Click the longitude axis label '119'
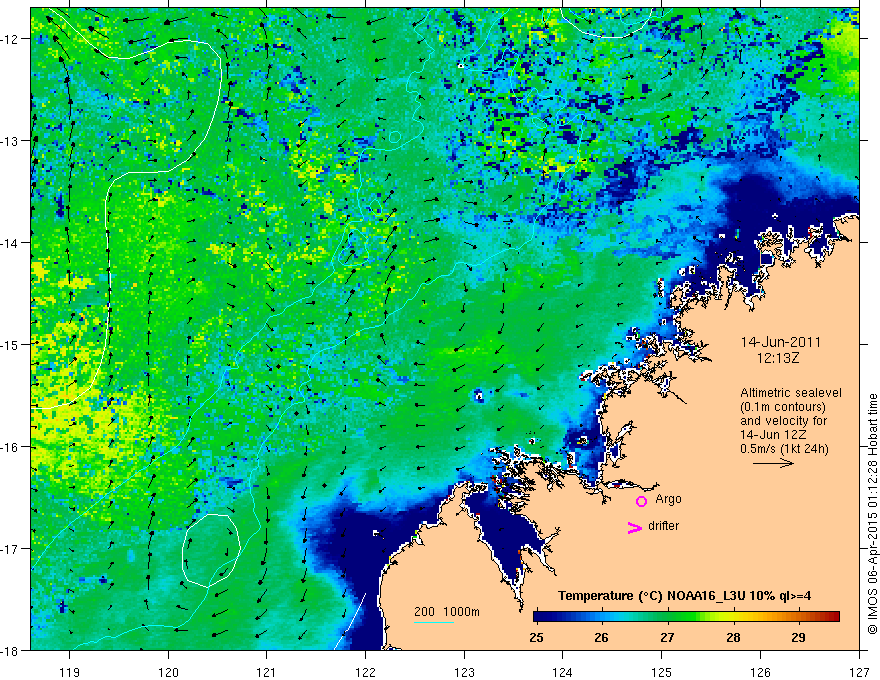Image resolution: width=880 pixels, height=680 pixels. pos(70,672)
